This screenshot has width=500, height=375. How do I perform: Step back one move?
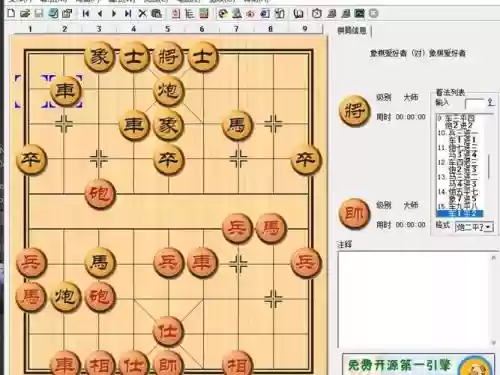tap(100, 13)
